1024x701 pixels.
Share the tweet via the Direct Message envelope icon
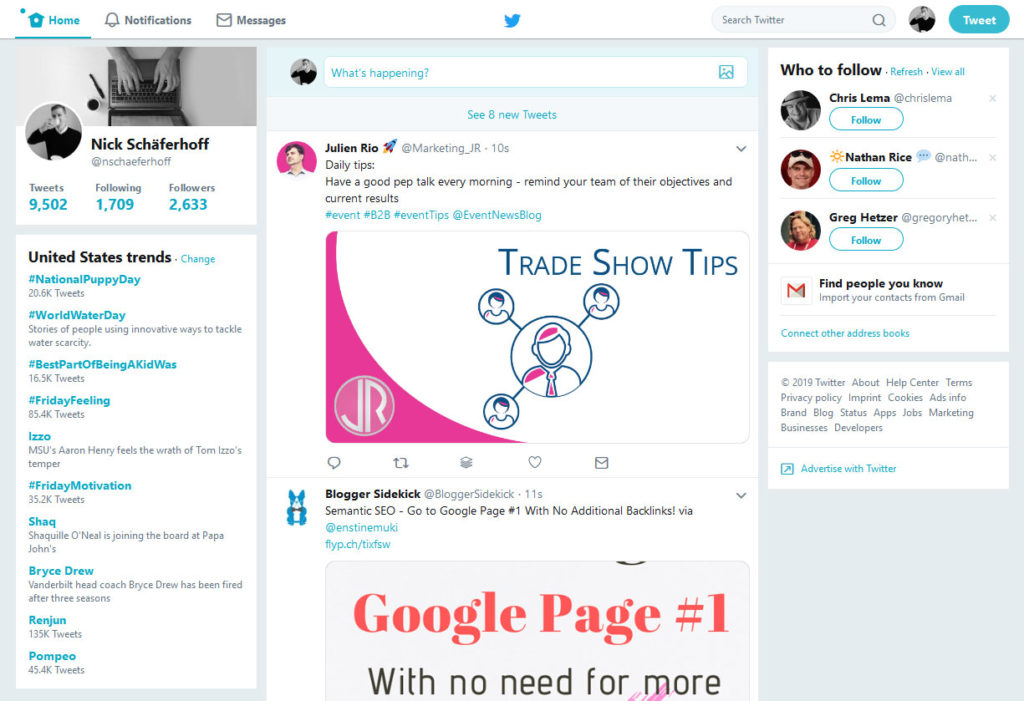(x=601, y=462)
